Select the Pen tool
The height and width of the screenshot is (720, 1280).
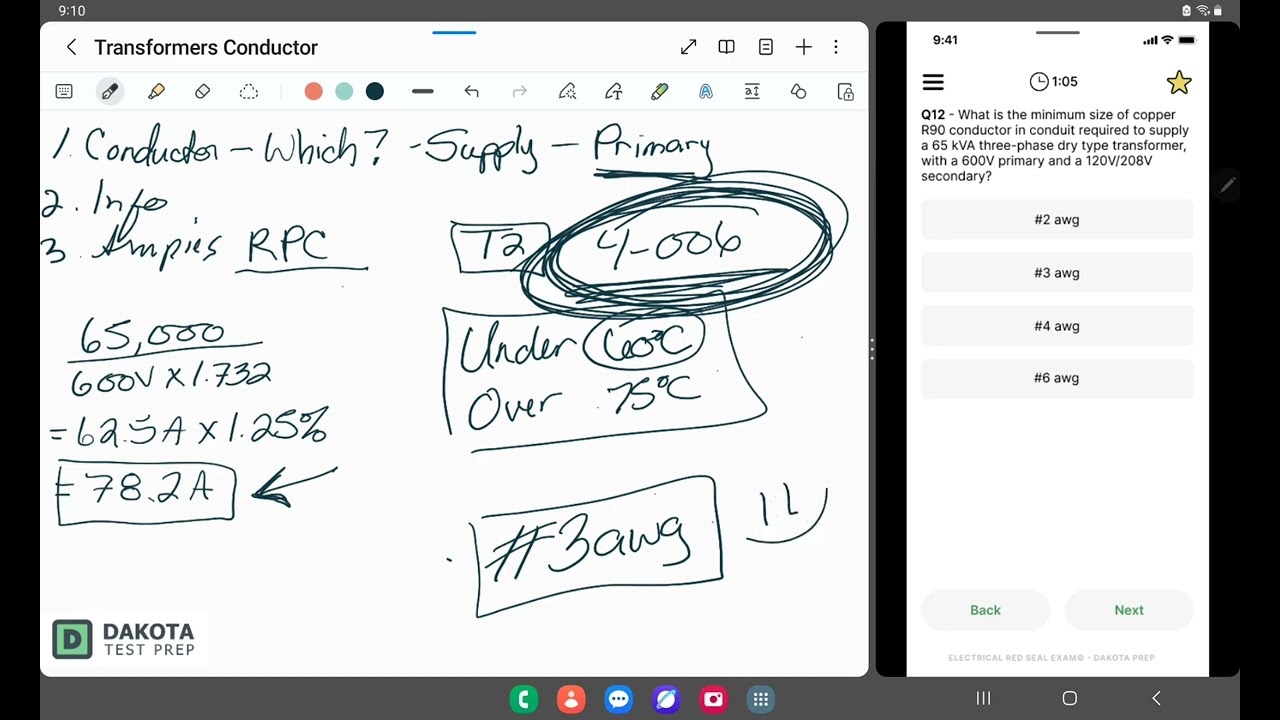[110, 91]
